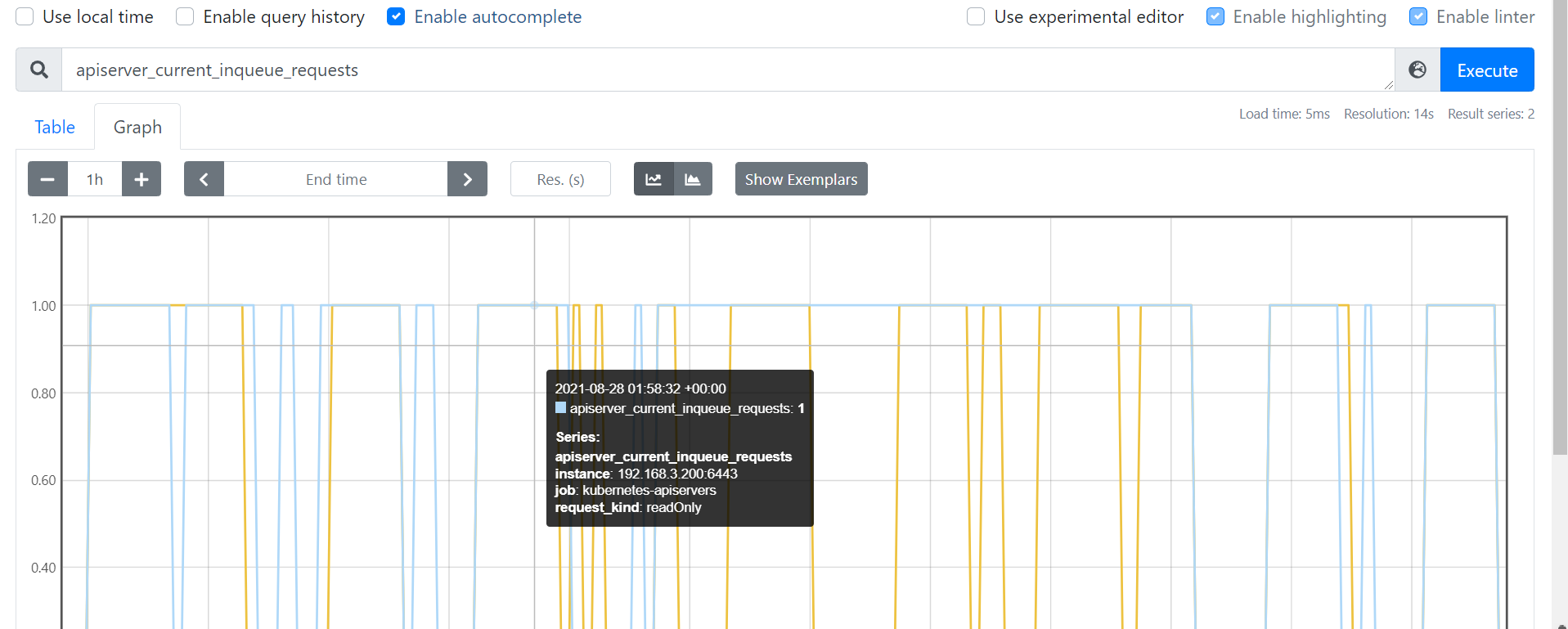Click the Load time: 5ms text

point(1284,114)
